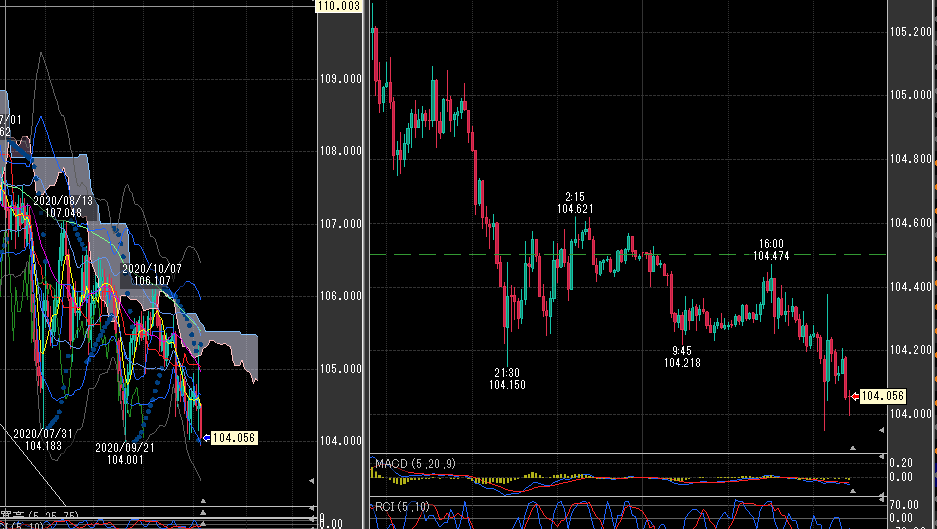Click the 2:15 104.621 peak label

575,203
